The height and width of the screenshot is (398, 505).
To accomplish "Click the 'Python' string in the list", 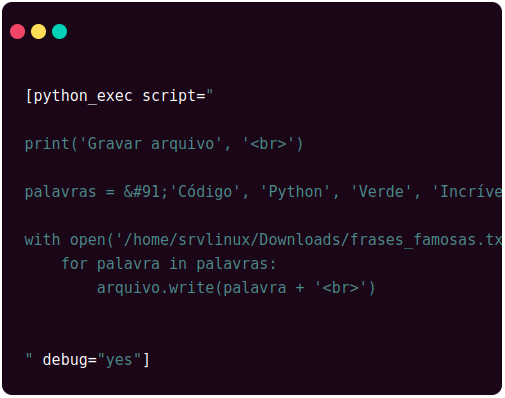I will (295, 192).
